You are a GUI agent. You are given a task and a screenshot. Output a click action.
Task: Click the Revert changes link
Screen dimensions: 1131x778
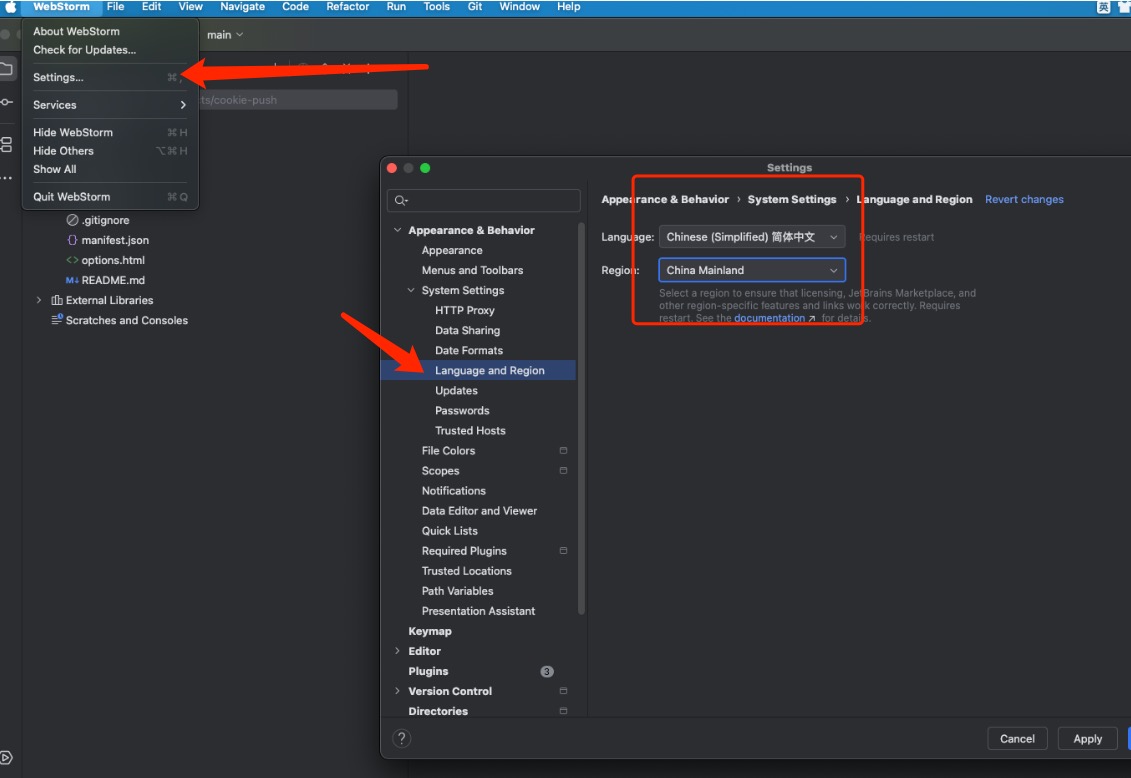click(1024, 200)
